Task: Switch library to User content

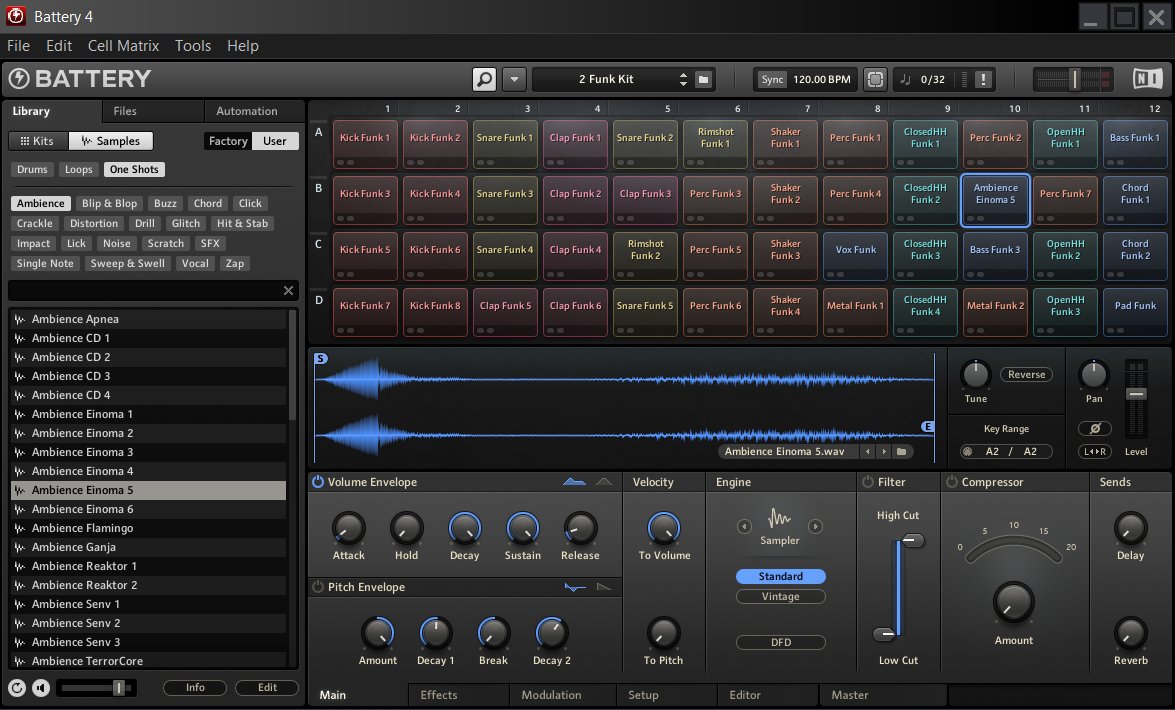Action: pyautogui.click(x=274, y=141)
